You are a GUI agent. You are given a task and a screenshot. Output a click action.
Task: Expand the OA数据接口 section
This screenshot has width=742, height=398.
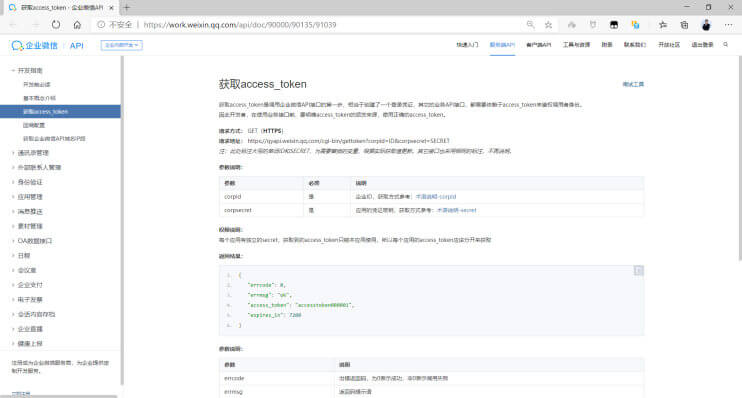click(x=13, y=241)
